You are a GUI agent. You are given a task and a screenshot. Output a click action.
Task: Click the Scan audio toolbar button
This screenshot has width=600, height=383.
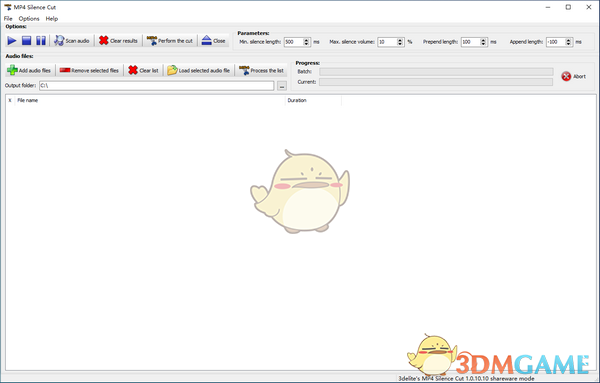[x=72, y=41]
